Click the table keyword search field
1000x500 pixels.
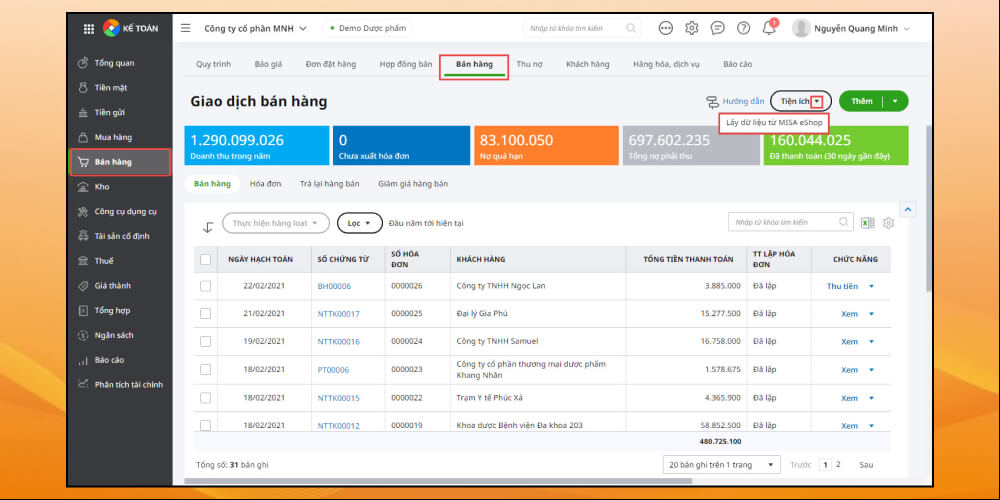(x=783, y=222)
